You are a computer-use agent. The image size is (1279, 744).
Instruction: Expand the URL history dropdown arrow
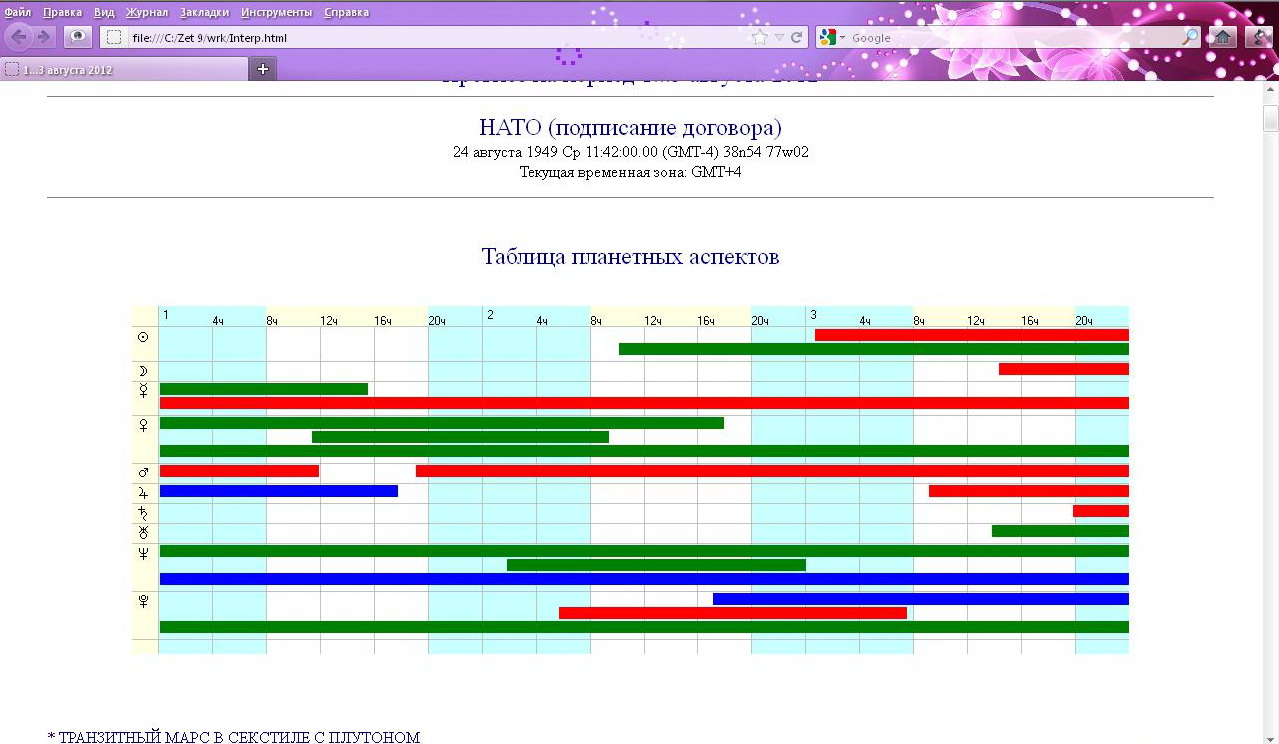point(779,38)
